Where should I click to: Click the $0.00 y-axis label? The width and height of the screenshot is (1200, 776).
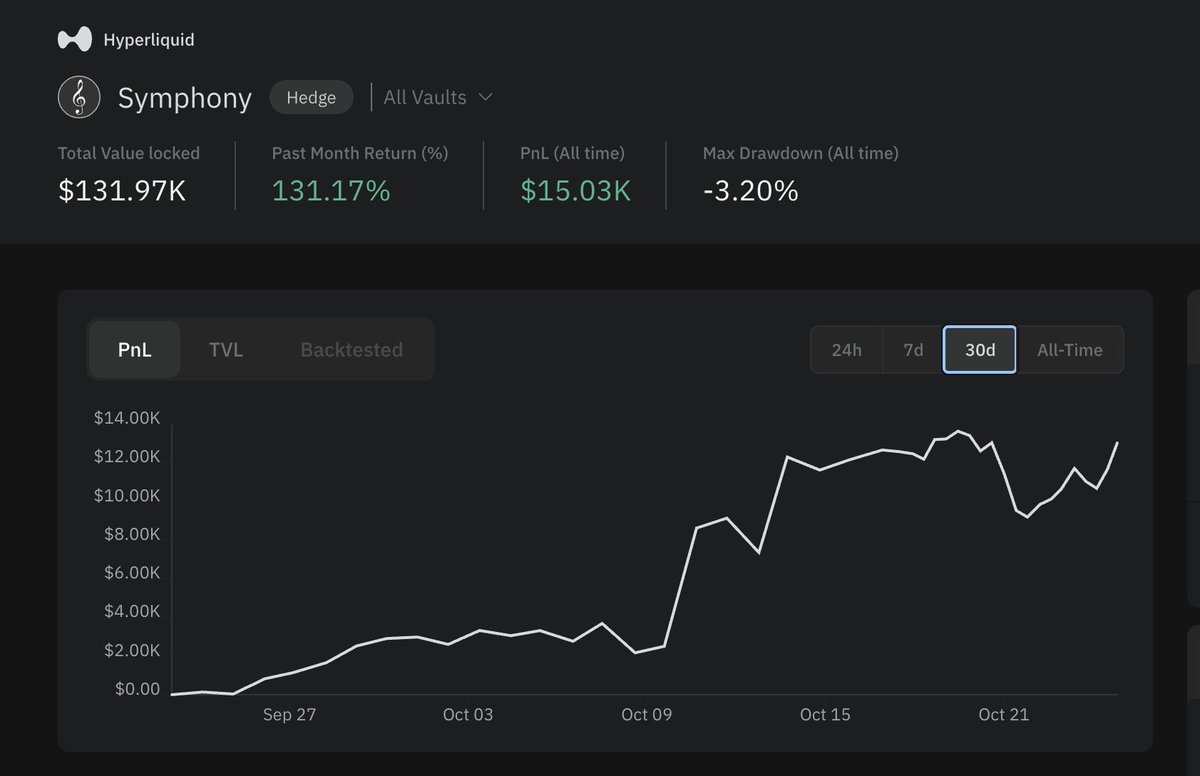137,688
